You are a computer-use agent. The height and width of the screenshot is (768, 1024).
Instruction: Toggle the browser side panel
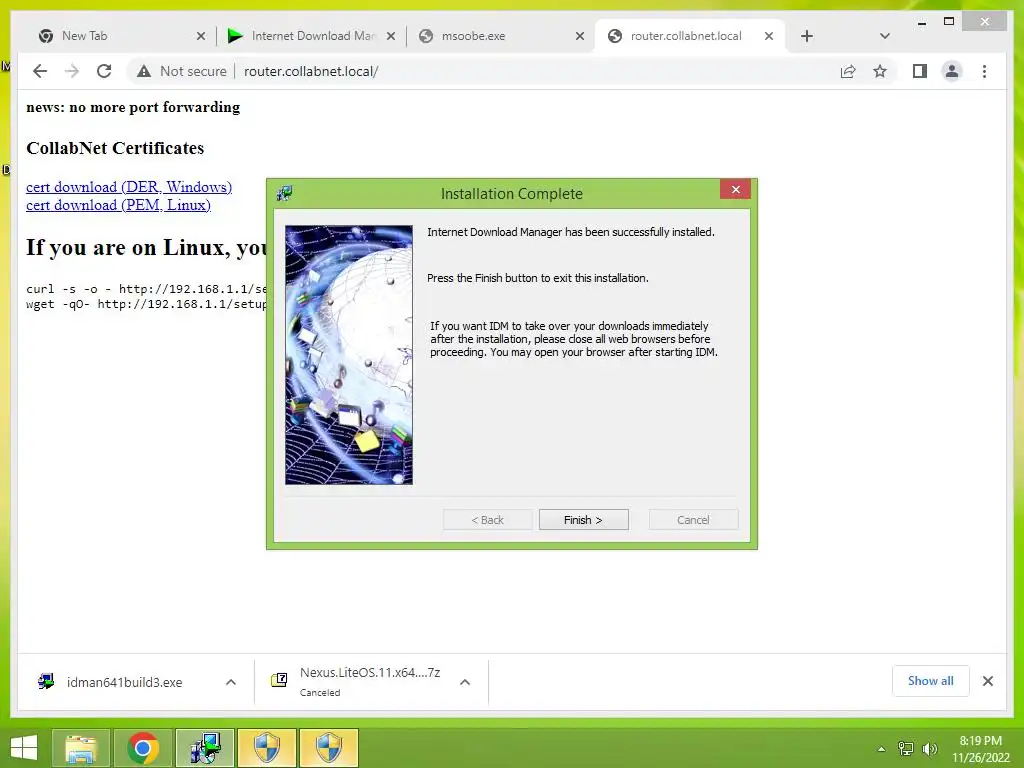920,71
